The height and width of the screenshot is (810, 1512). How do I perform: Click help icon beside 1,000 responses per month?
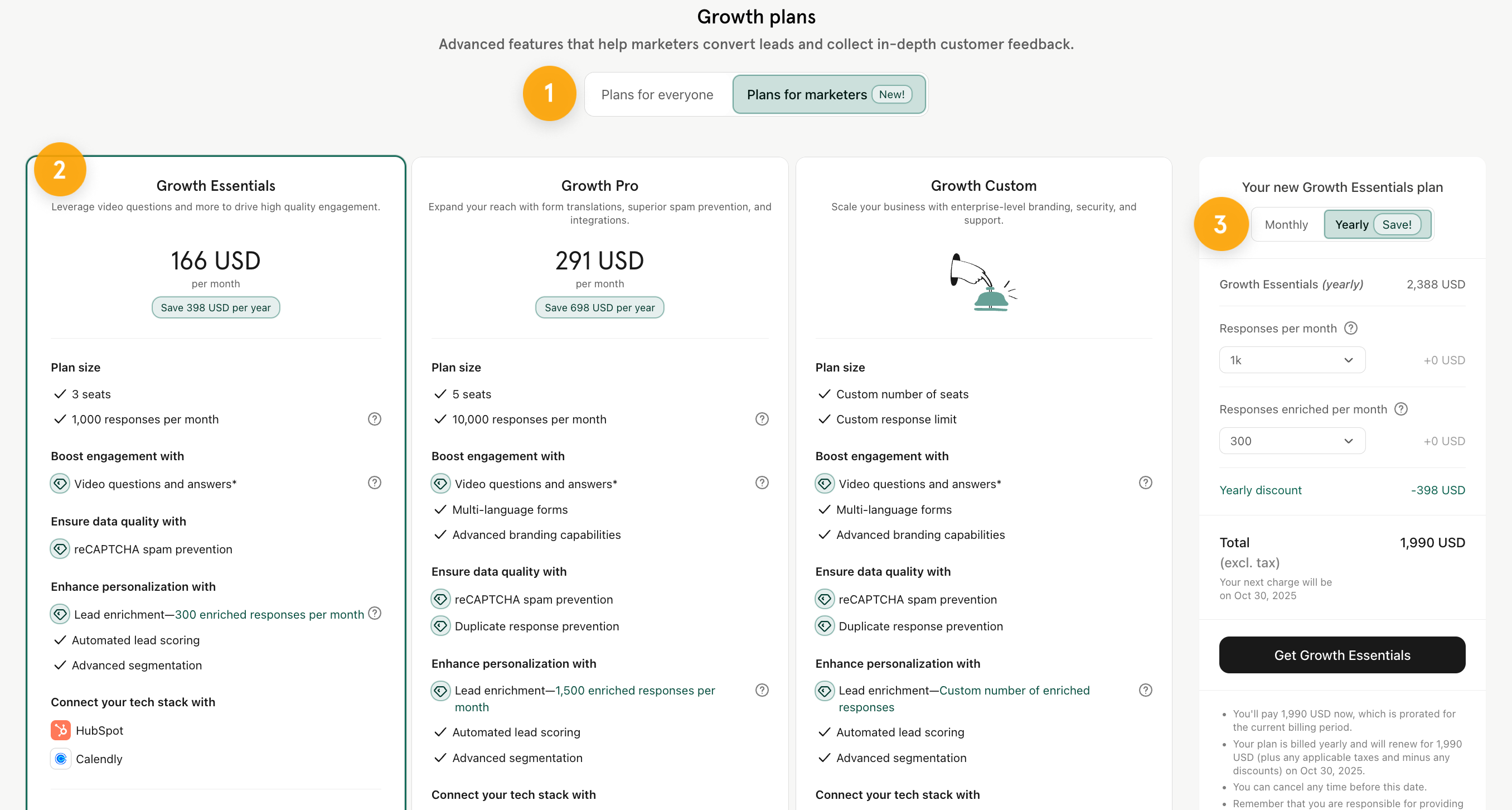coord(375,419)
